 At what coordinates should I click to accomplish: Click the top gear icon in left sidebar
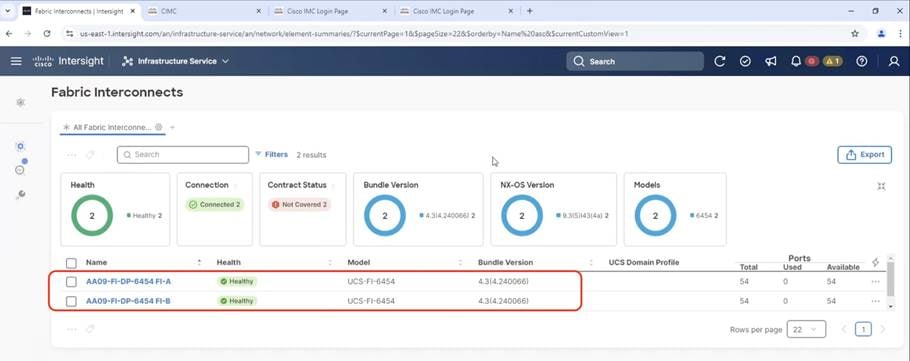pos(20,102)
